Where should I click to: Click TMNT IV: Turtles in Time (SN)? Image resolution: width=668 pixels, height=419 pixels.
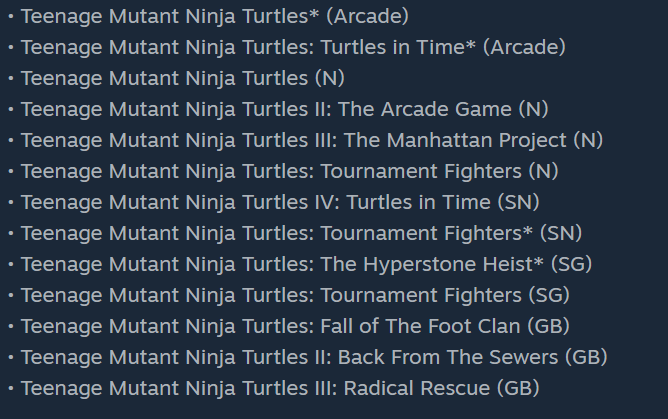(x=280, y=202)
